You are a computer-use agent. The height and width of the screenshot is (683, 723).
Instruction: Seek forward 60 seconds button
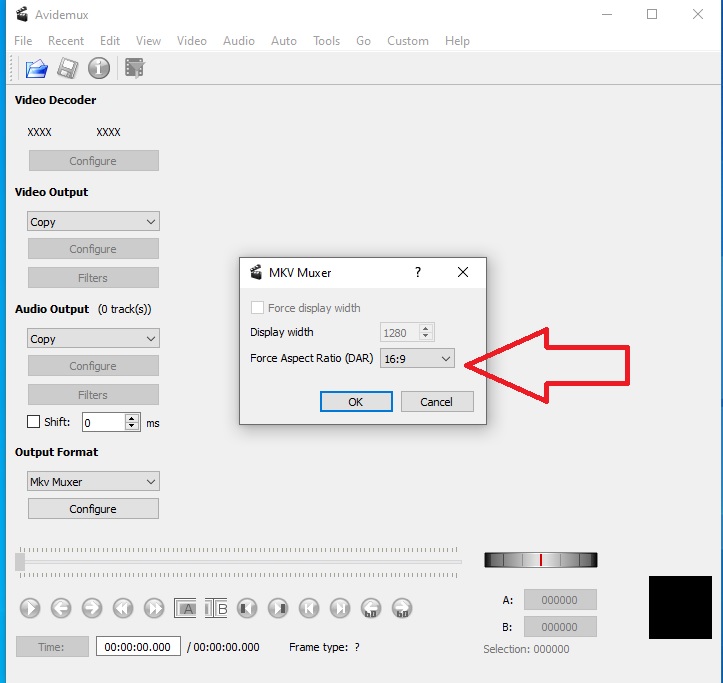402,608
